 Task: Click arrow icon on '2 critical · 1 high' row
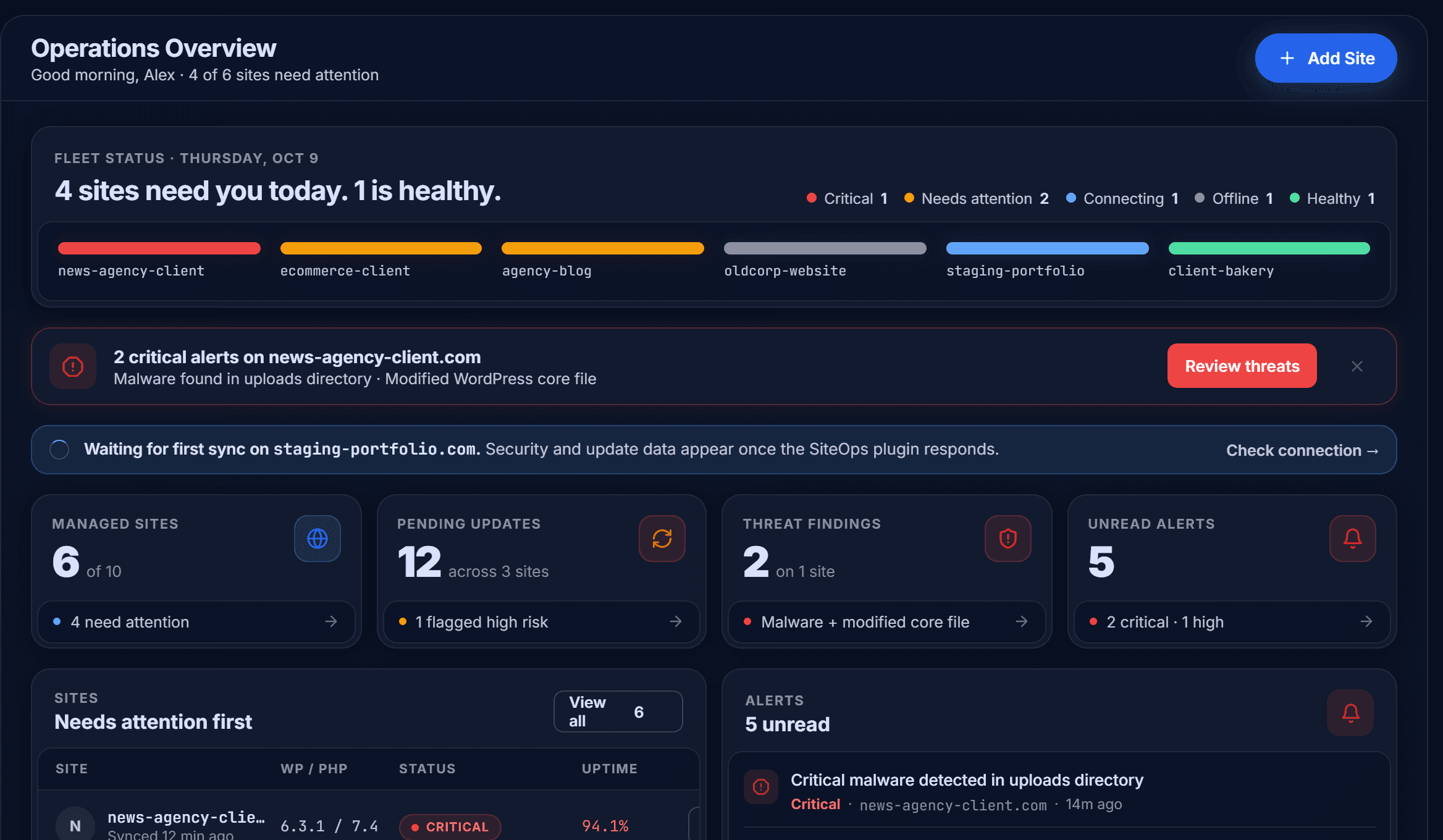[x=1366, y=621]
